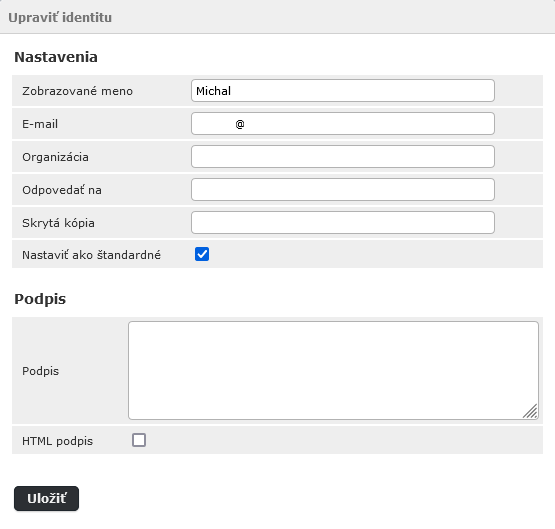Screen dimensions: 555x529
Task: Click the Skrytá kópia input box
Action: [343, 223]
